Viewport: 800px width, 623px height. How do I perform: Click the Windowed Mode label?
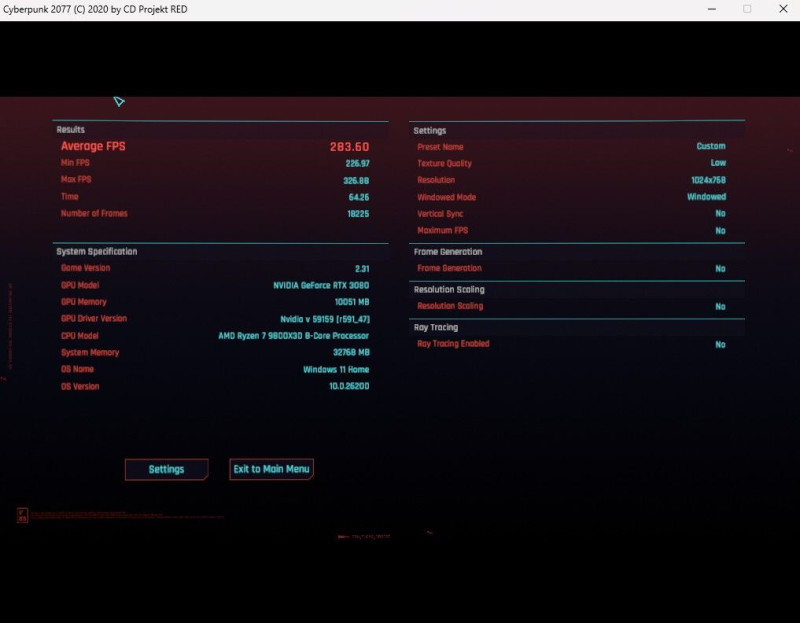[x=446, y=197]
